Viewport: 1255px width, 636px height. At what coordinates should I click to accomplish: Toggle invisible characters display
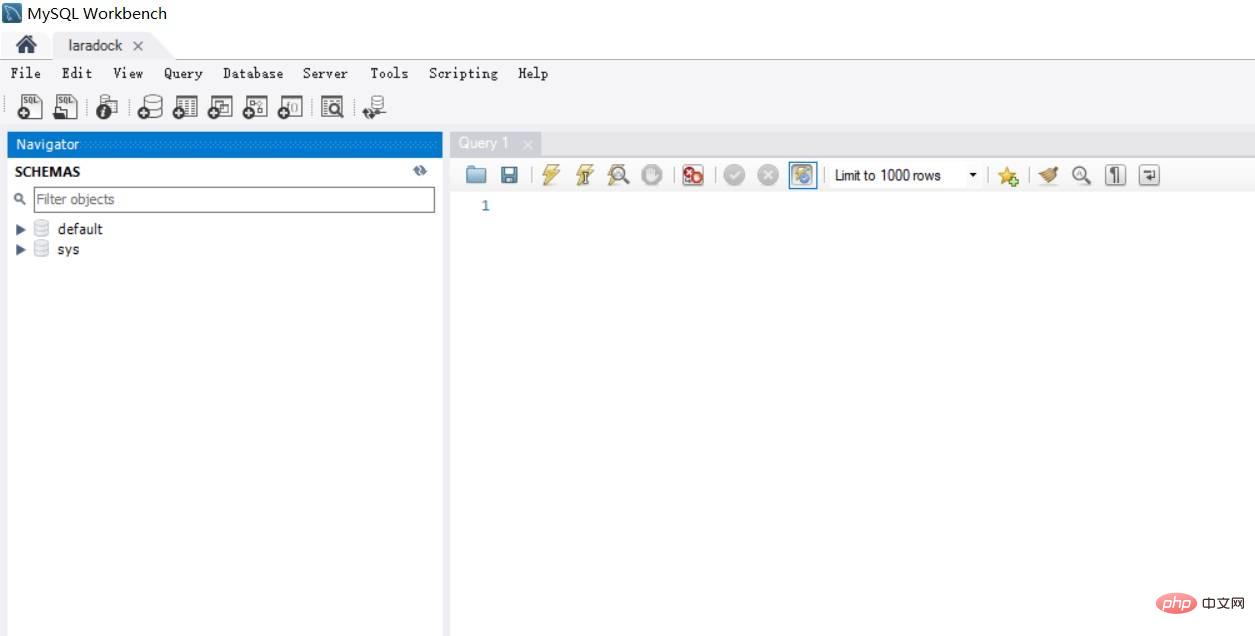click(1115, 175)
